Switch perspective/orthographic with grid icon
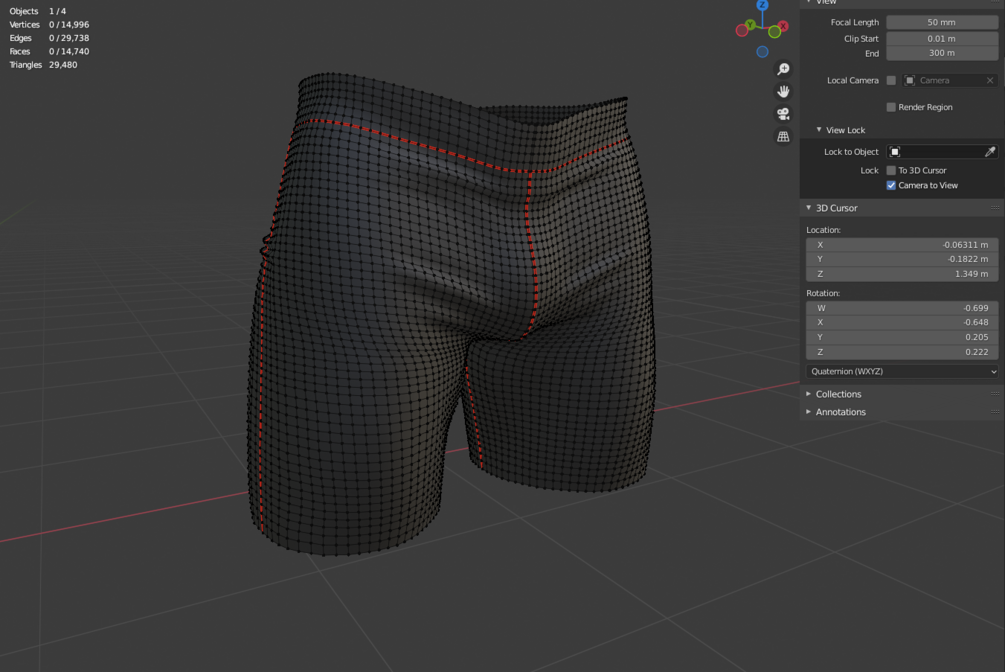Screen dimensions: 1005x672 tap(783, 137)
